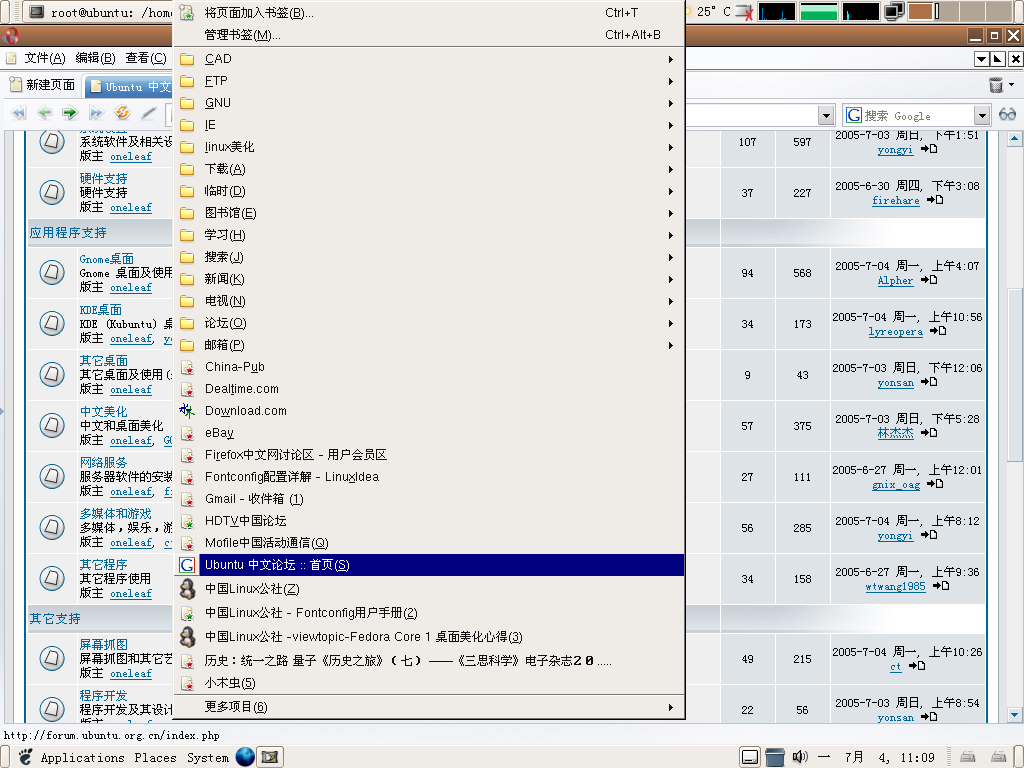
Task: Click inside the Google search input field
Action: tap(918, 116)
